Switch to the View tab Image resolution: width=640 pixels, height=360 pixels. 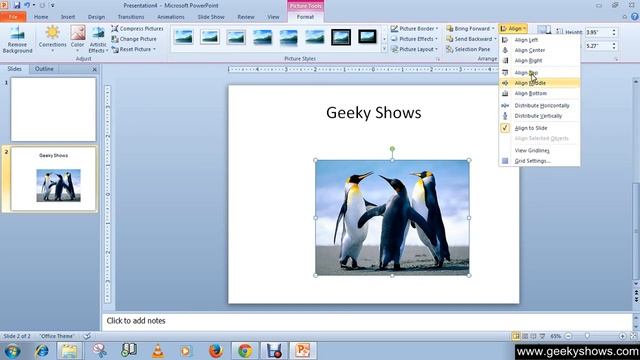point(273,17)
